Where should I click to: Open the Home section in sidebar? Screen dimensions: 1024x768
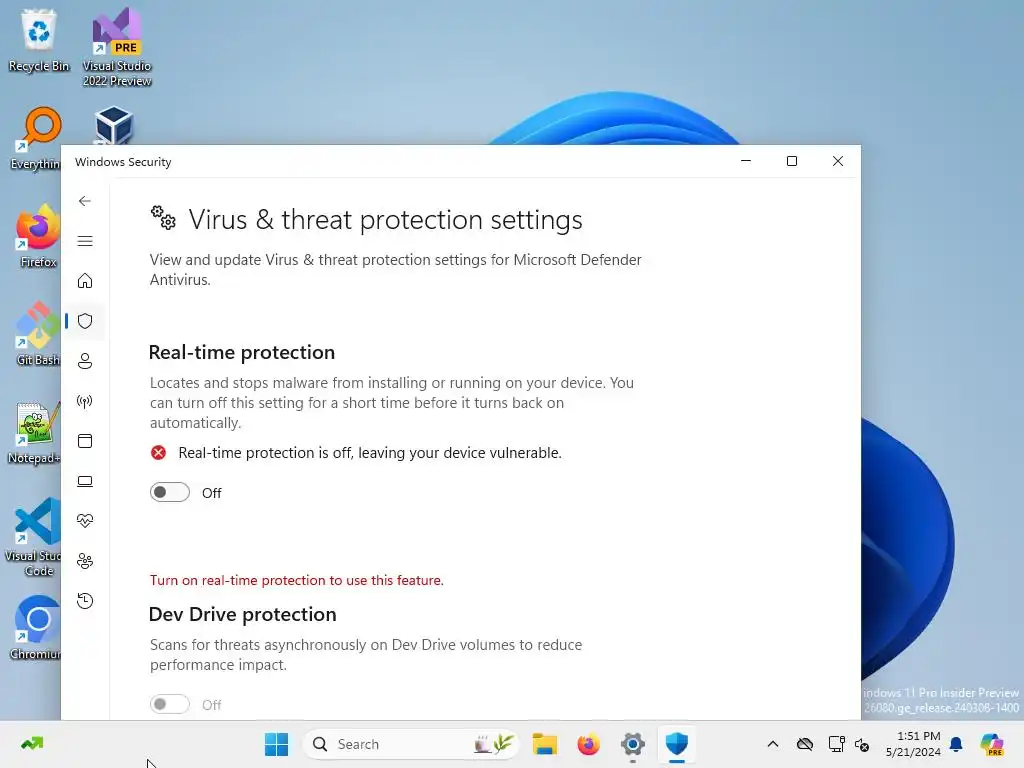(x=85, y=281)
